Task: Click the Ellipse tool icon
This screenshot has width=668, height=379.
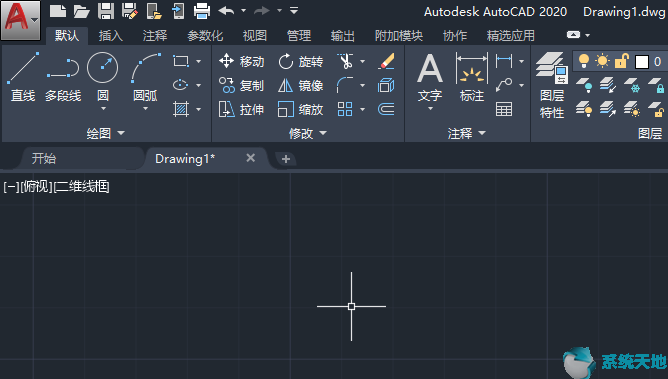Action: (x=181, y=85)
